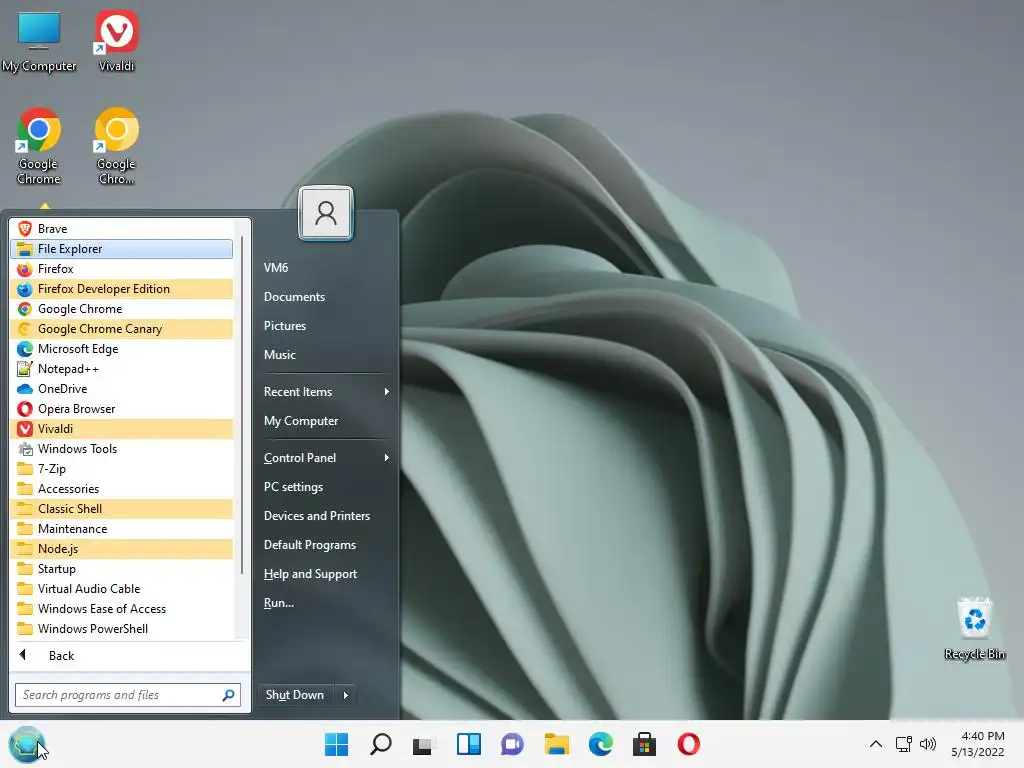Expand the Windows Ease of Access folder
Image resolution: width=1024 pixels, height=768 pixels.
pyautogui.click(x=121, y=609)
